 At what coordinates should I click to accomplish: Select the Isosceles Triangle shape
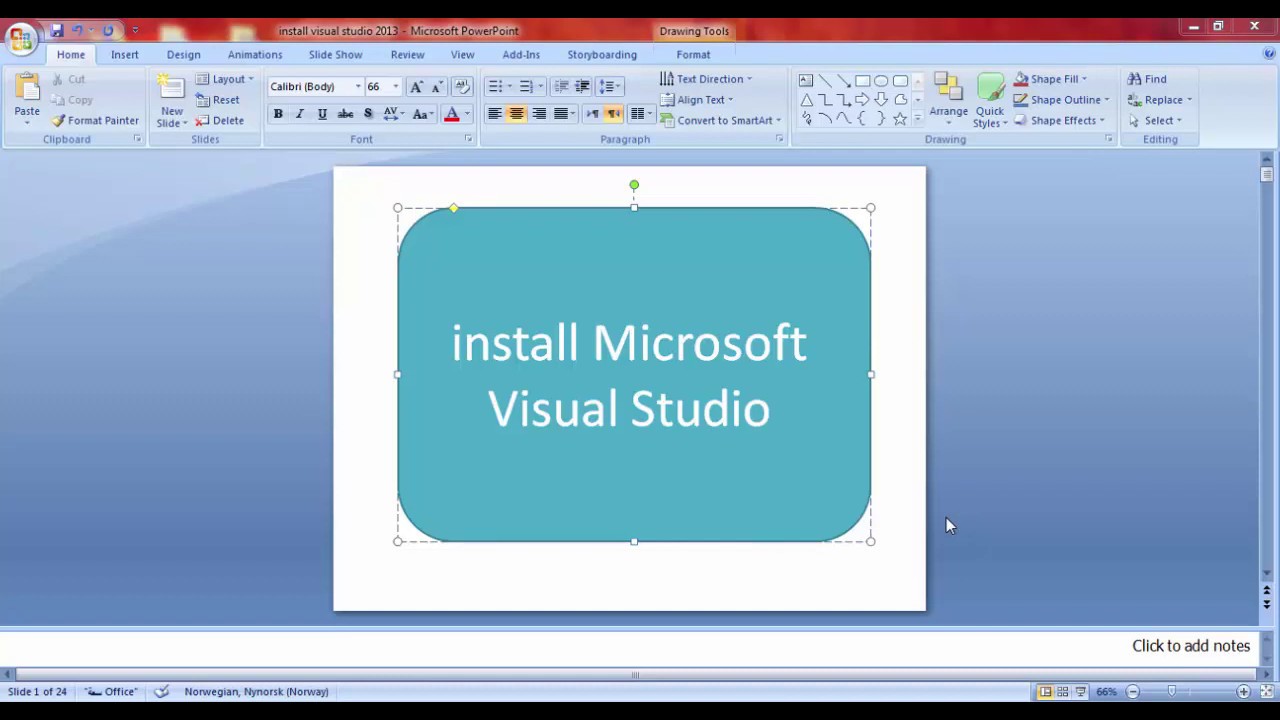(806, 100)
